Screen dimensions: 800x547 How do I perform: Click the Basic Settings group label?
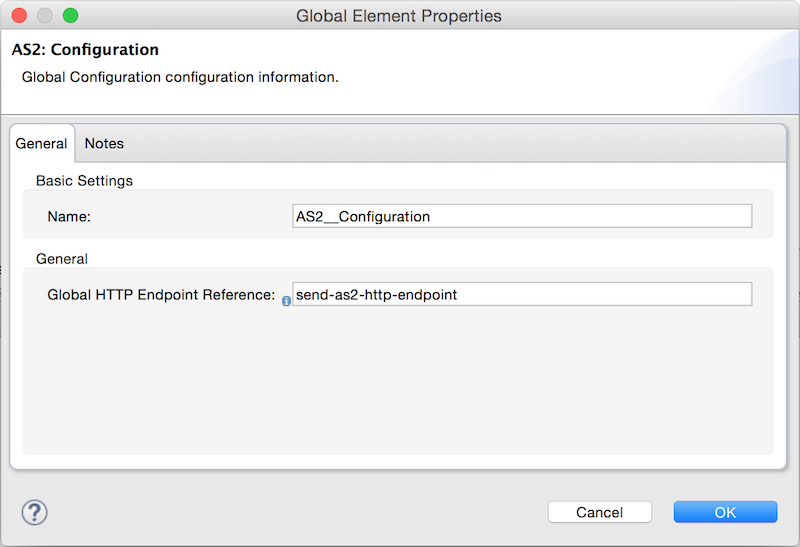(84, 181)
